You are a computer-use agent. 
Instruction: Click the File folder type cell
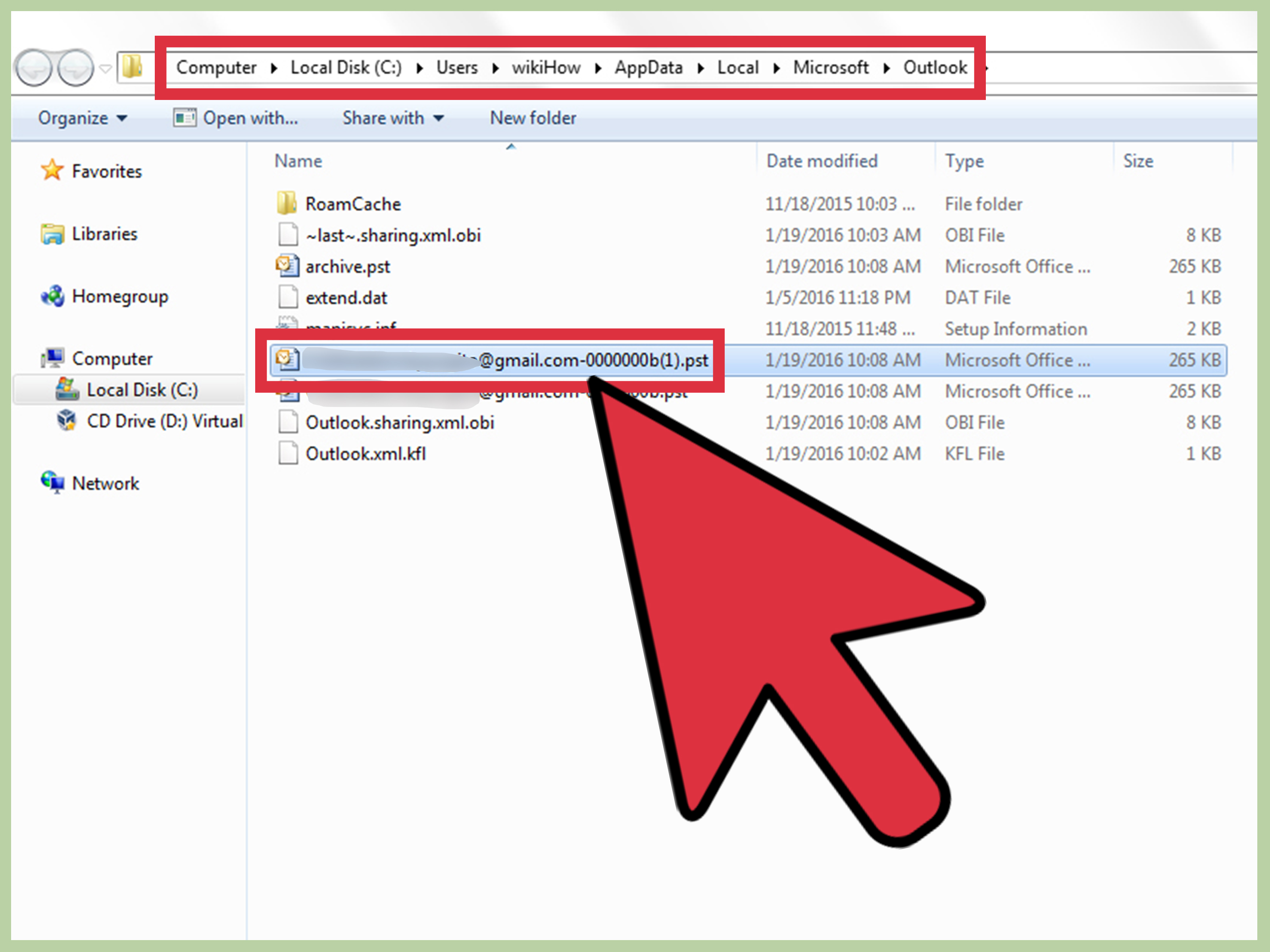[x=983, y=204]
